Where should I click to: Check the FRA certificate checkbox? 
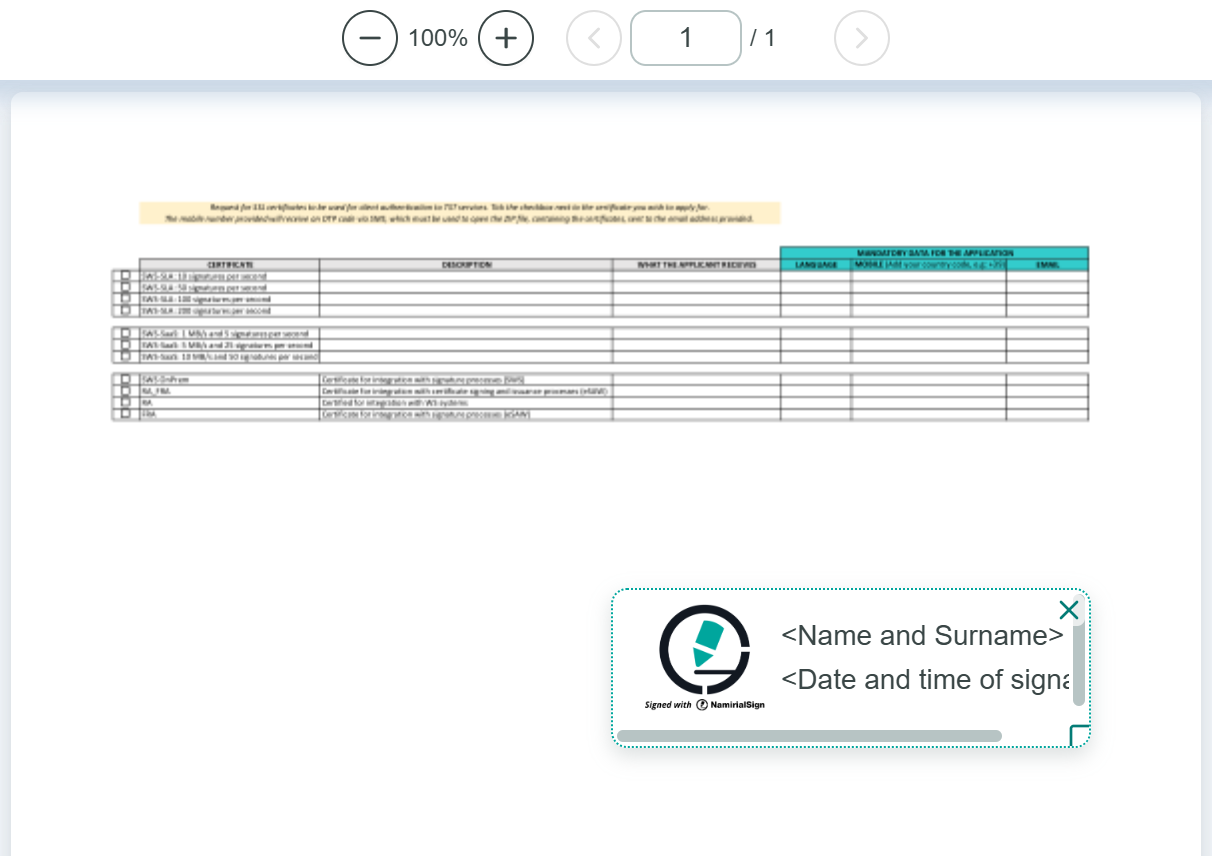pyautogui.click(x=126, y=413)
